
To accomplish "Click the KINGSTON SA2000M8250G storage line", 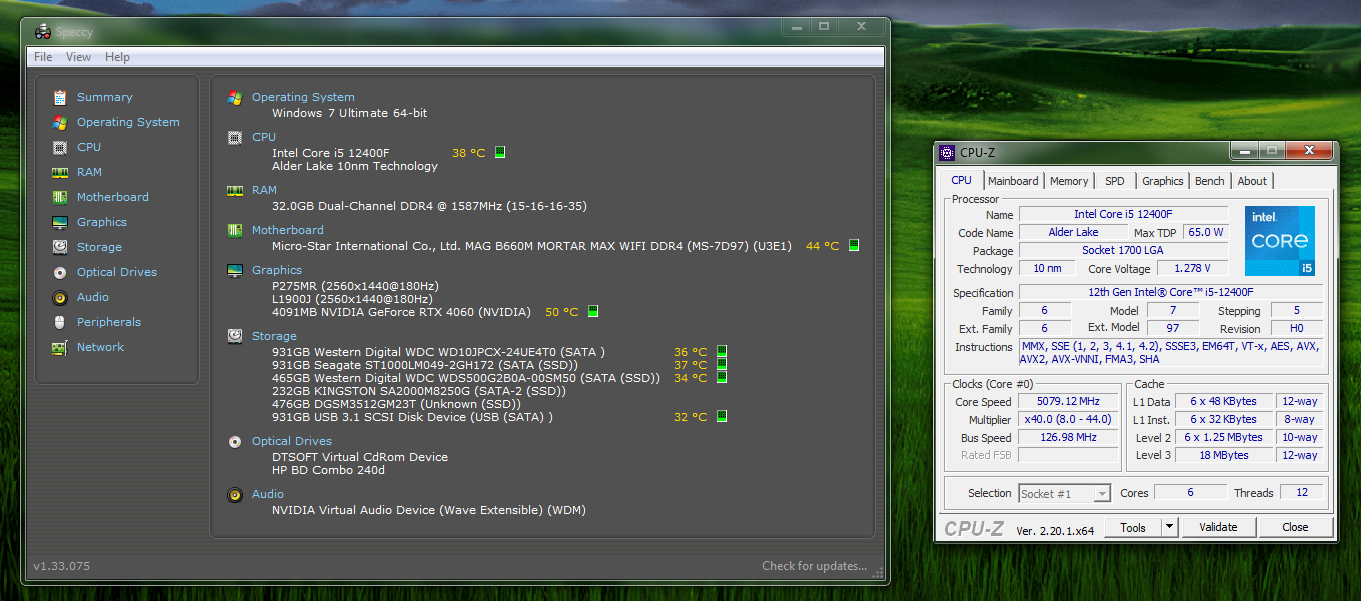I will [x=419, y=391].
